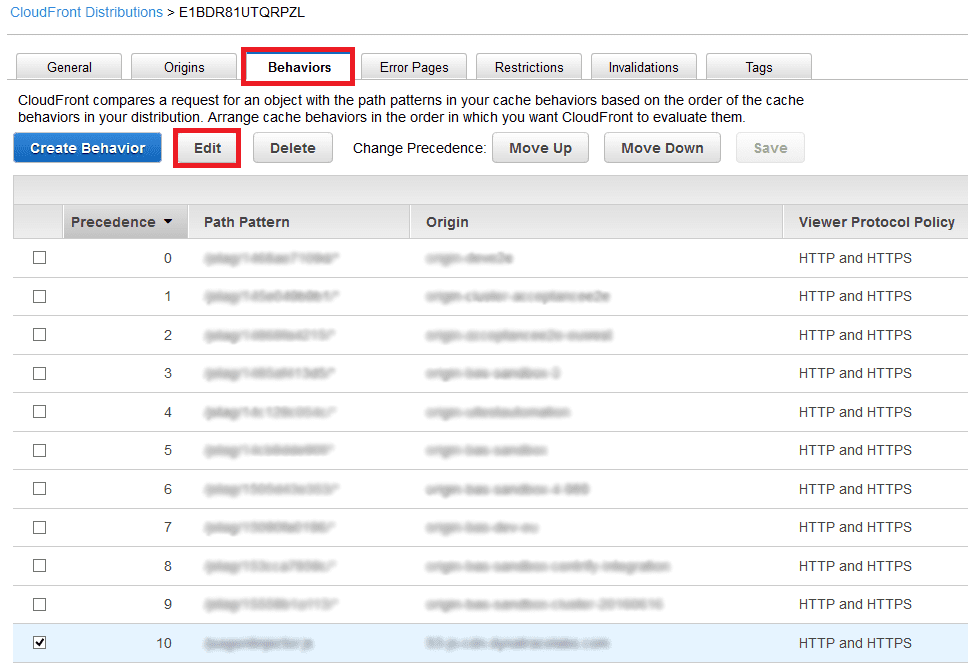
Task: Click HTTP and HTTPS in precedence 10 row
Action: [x=855, y=643]
